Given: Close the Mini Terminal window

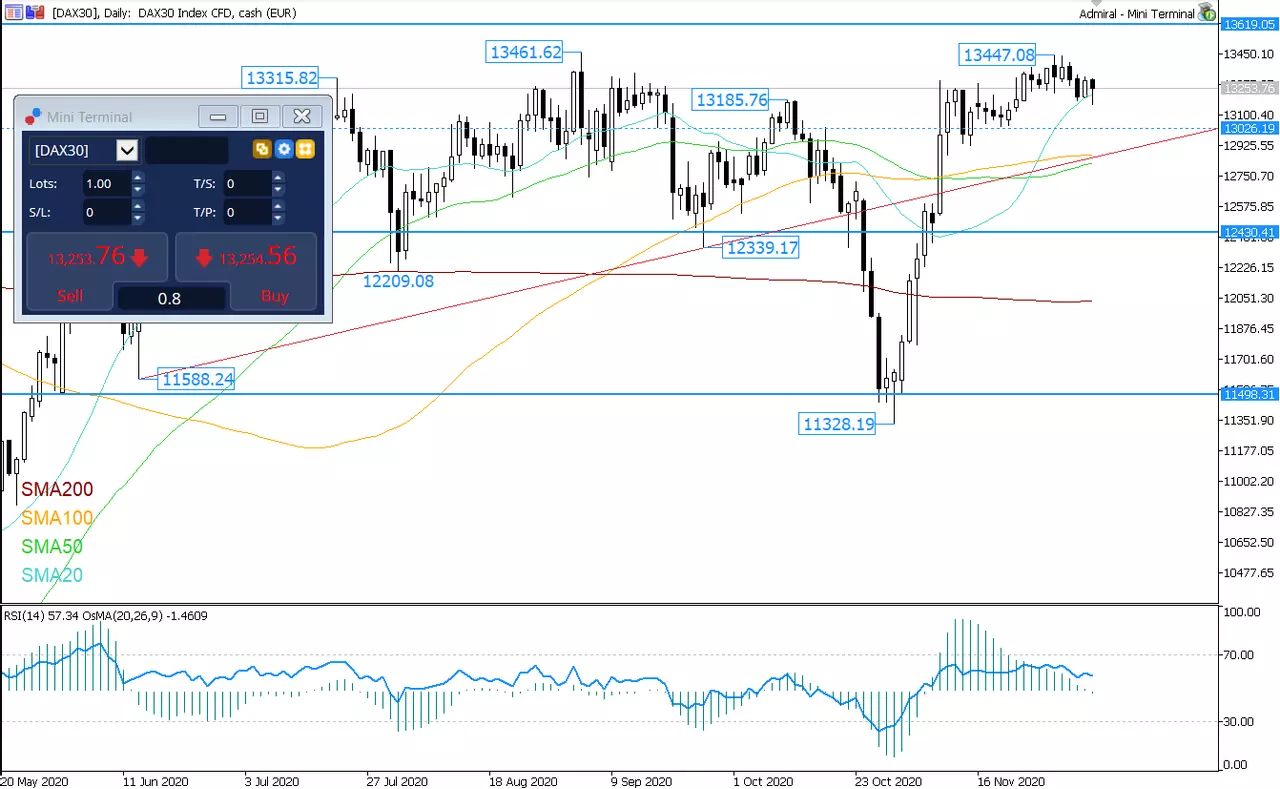Looking at the screenshot, I should [x=302, y=116].
